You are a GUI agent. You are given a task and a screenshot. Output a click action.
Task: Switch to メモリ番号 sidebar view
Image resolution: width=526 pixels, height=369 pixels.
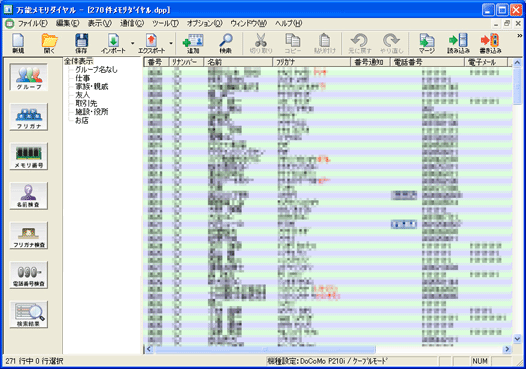click(x=29, y=156)
